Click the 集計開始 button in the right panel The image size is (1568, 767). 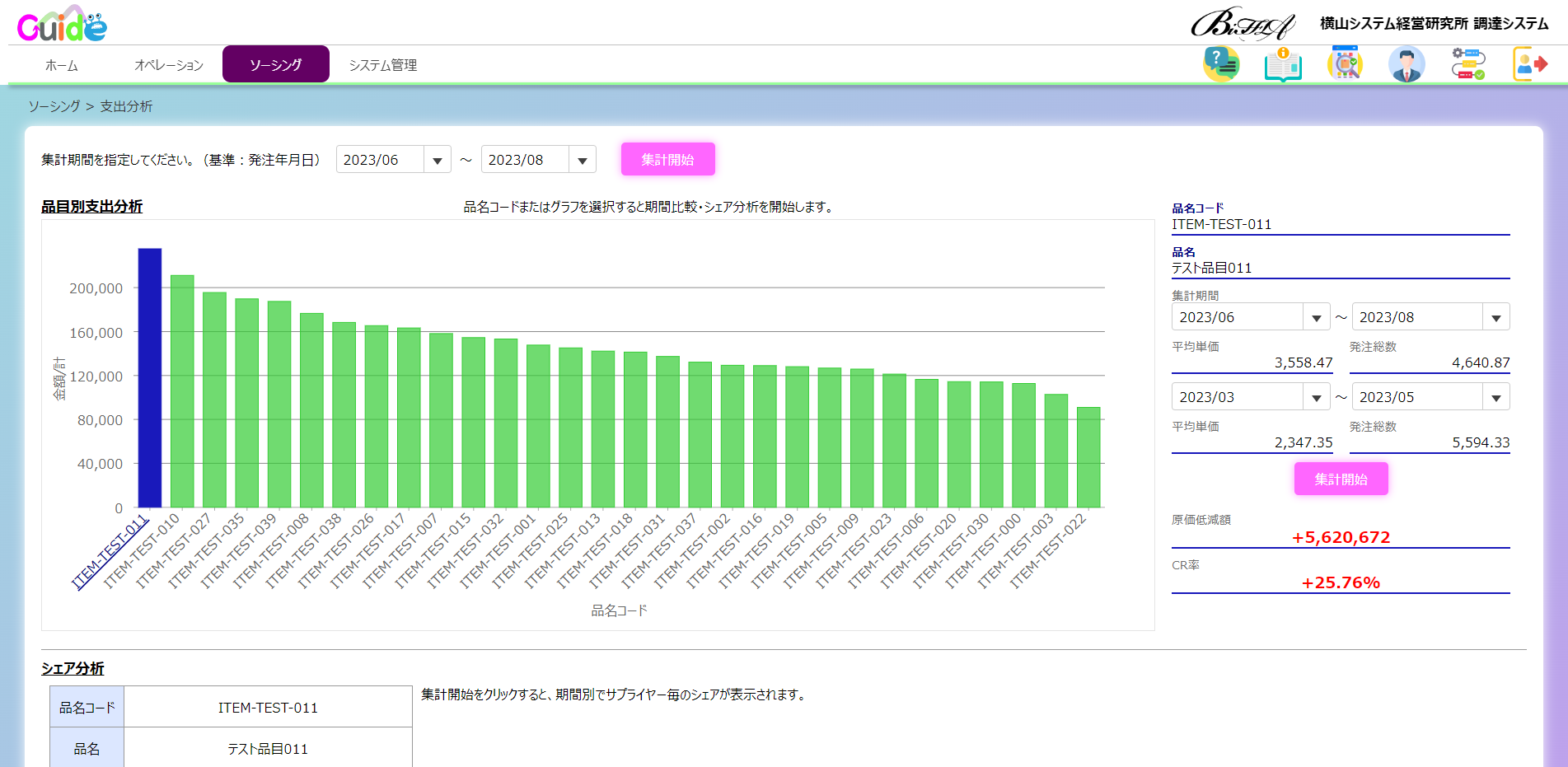[1341, 479]
